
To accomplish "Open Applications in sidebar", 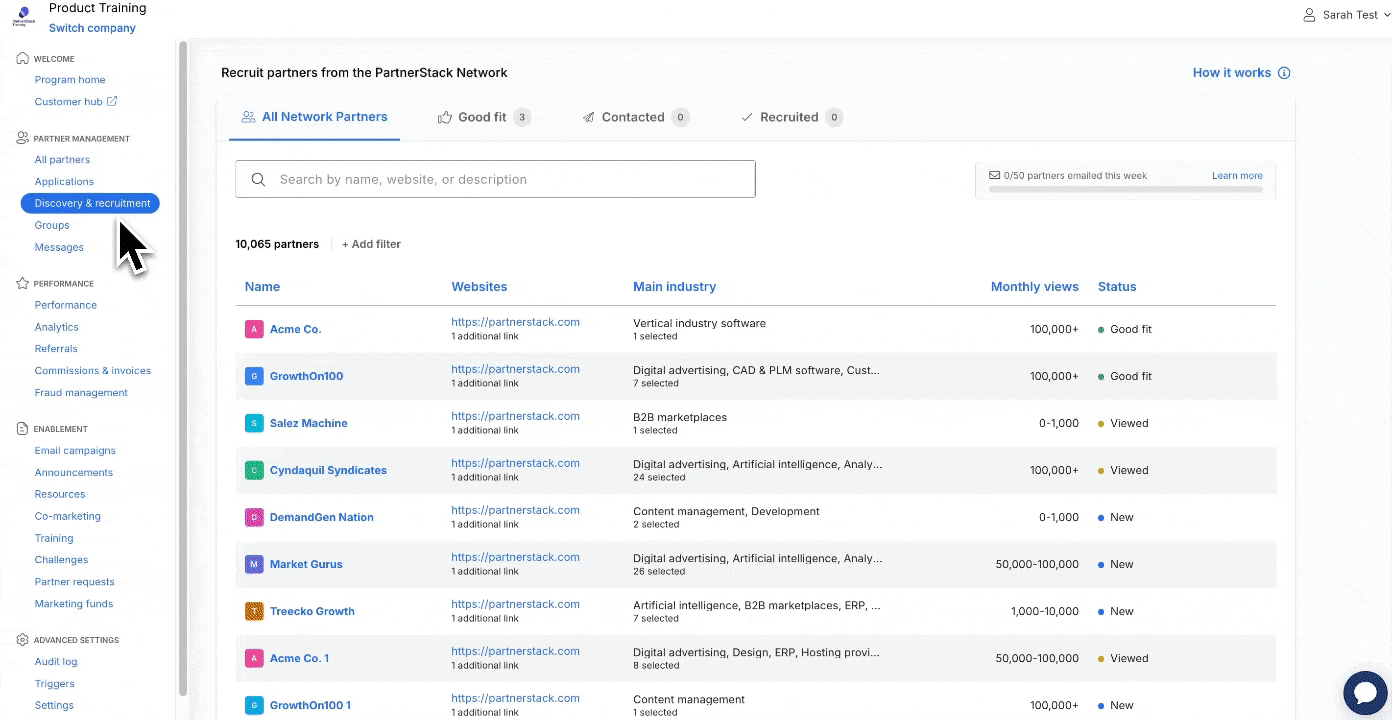I will tap(64, 181).
